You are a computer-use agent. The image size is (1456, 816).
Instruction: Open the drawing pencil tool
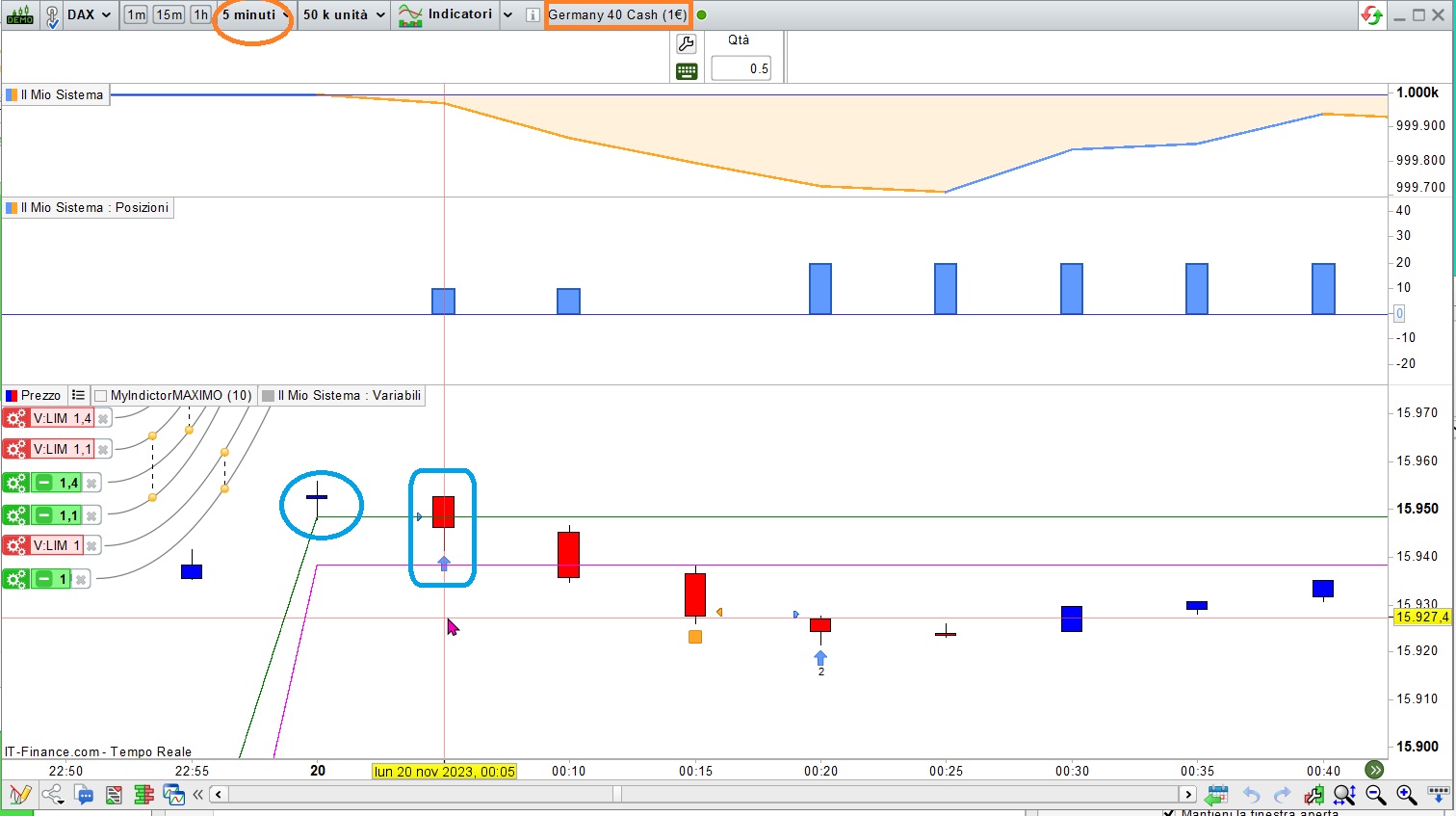(20, 795)
